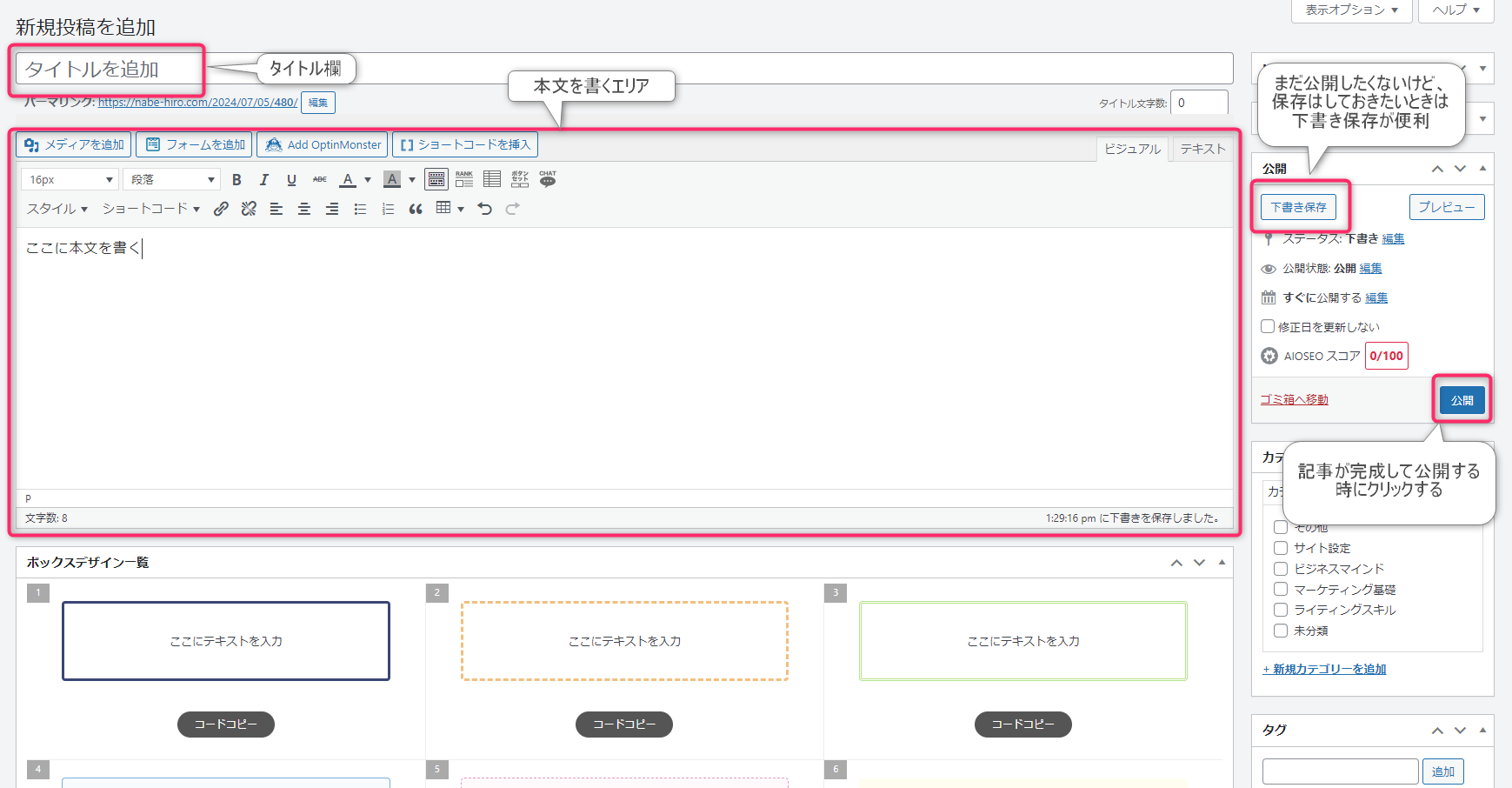
Task: Click フォームを追加 button
Action: pyautogui.click(x=195, y=144)
